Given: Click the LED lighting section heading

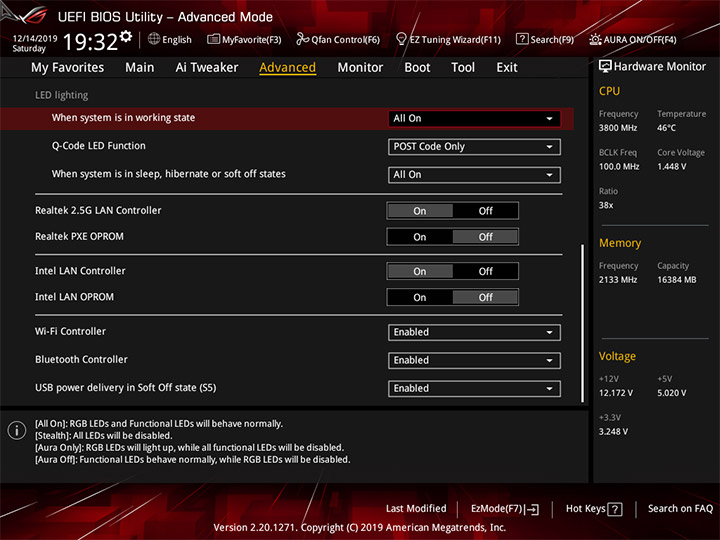Looking at the screenshot, I should pyautogui.click(x=62, y=95).
